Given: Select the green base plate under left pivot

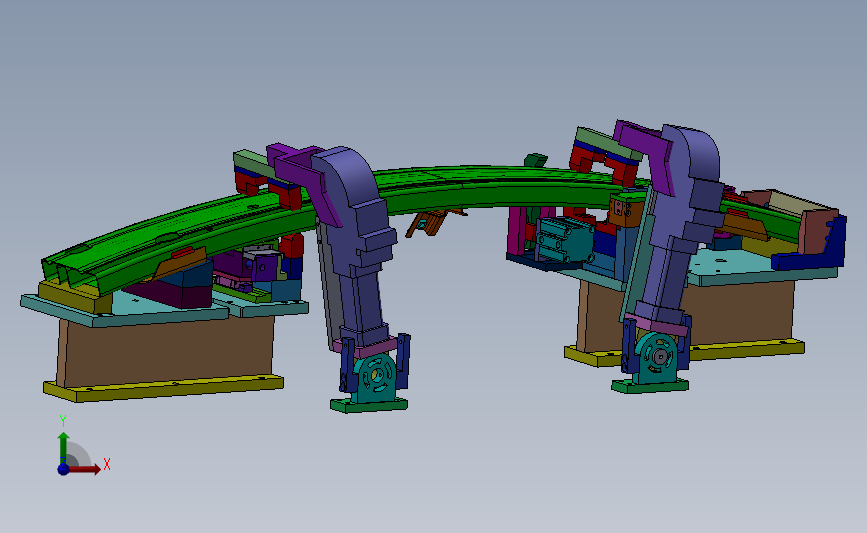Looking at the screenshot, I should click(x=369, y=405).
